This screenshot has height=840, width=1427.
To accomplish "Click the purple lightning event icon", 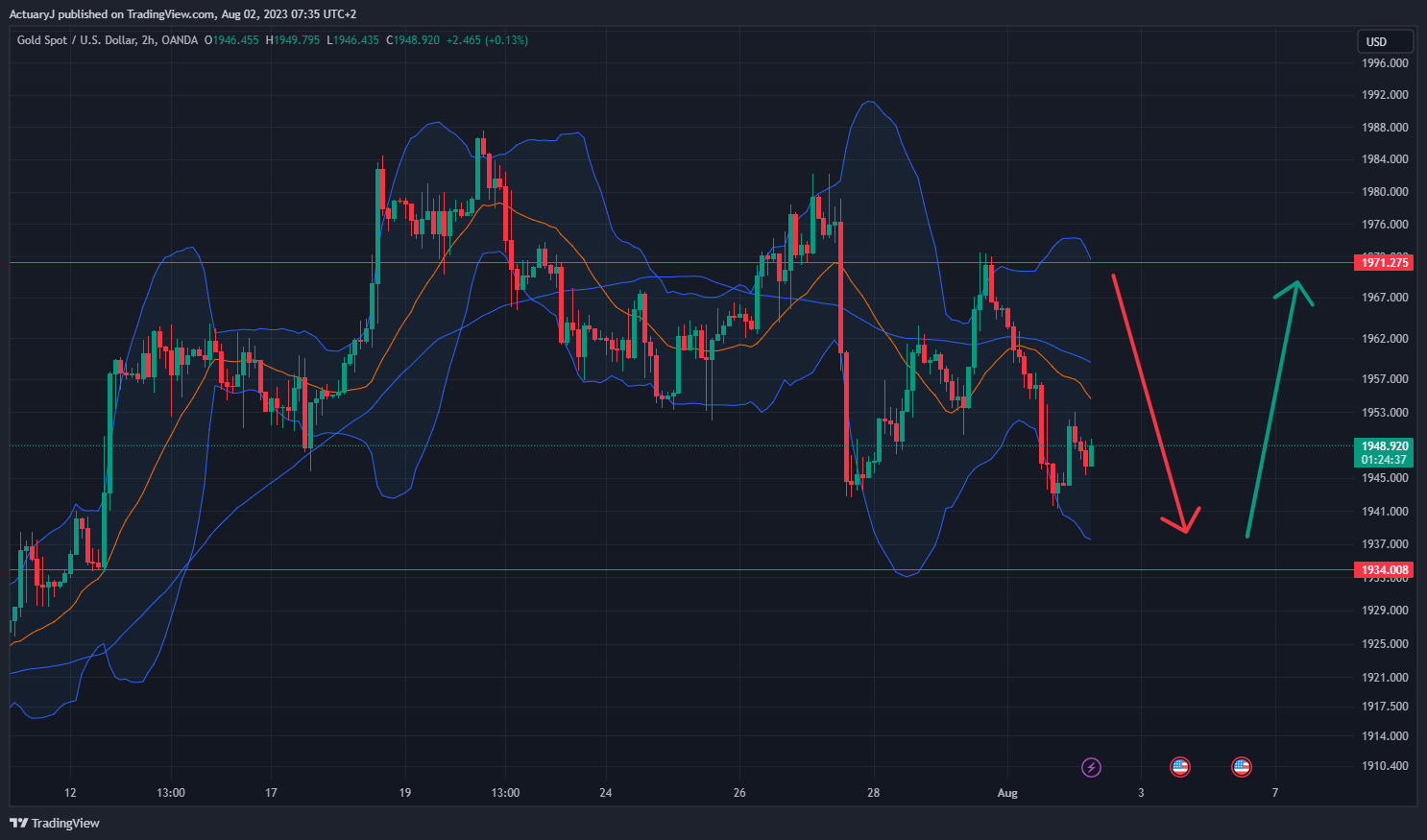I will 1091,767.
